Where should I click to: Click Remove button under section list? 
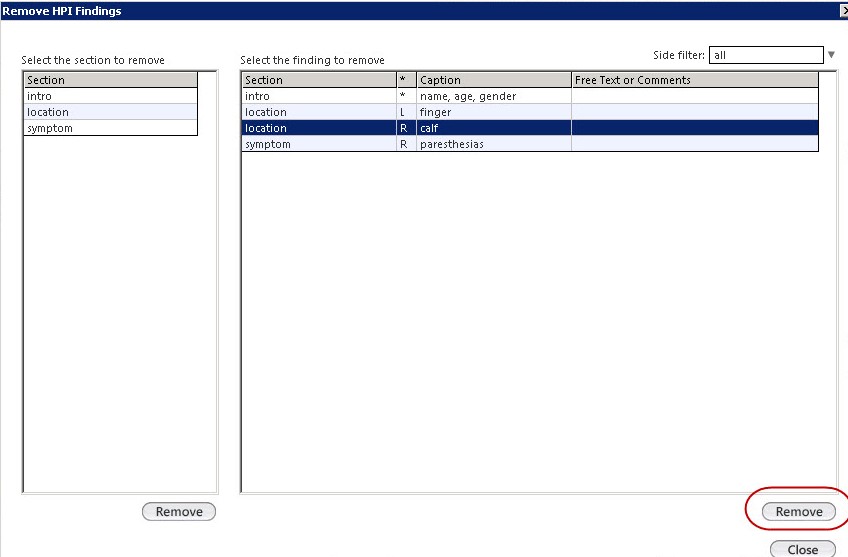(x=179, y=512)
